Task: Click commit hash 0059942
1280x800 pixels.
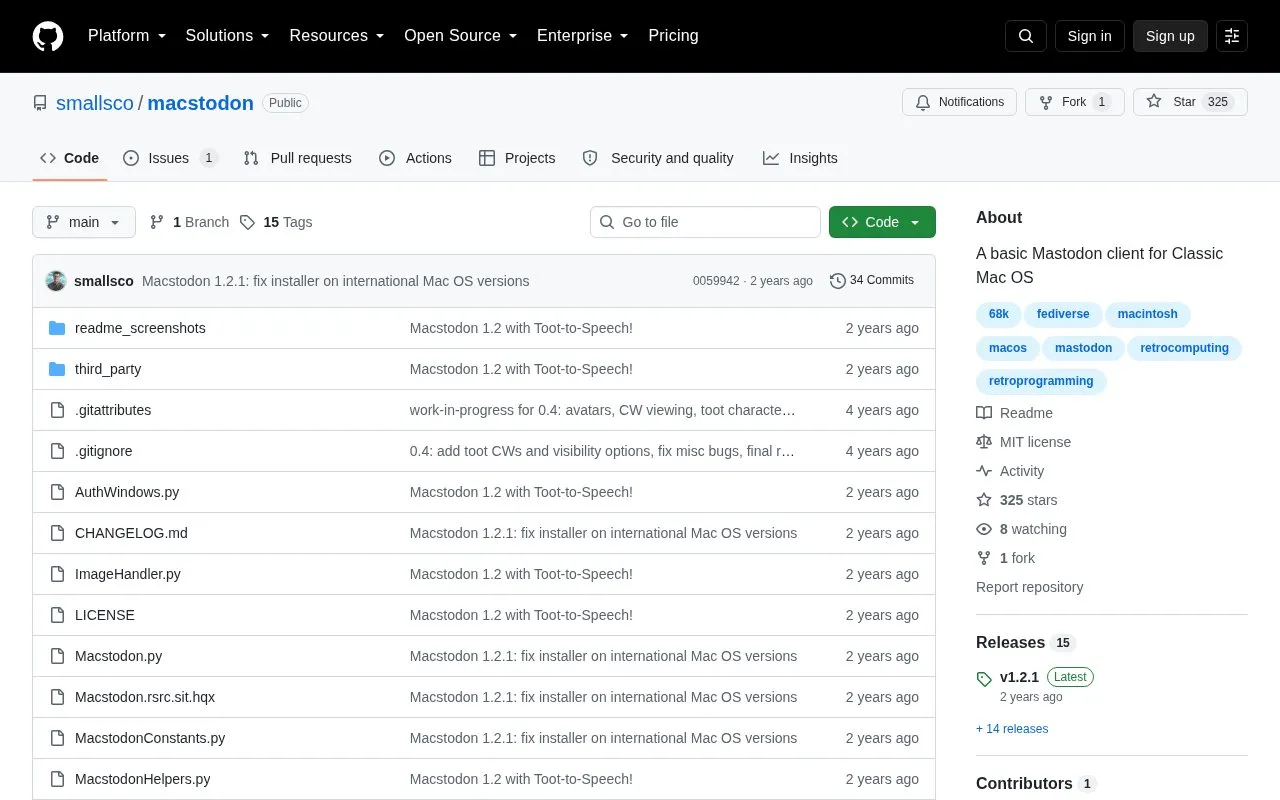Action: click(716, 281)
